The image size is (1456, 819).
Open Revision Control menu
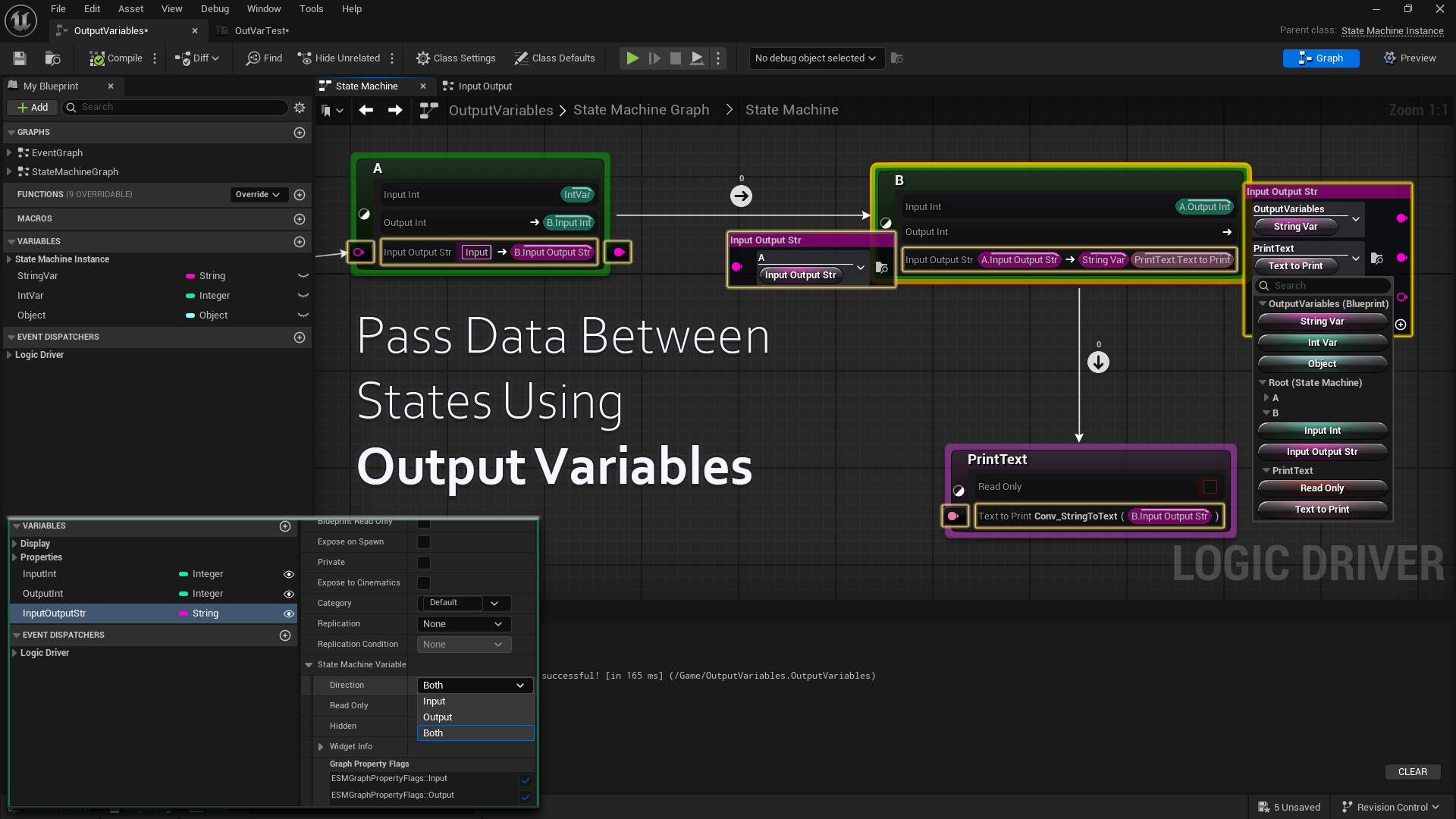[1390, 808]
